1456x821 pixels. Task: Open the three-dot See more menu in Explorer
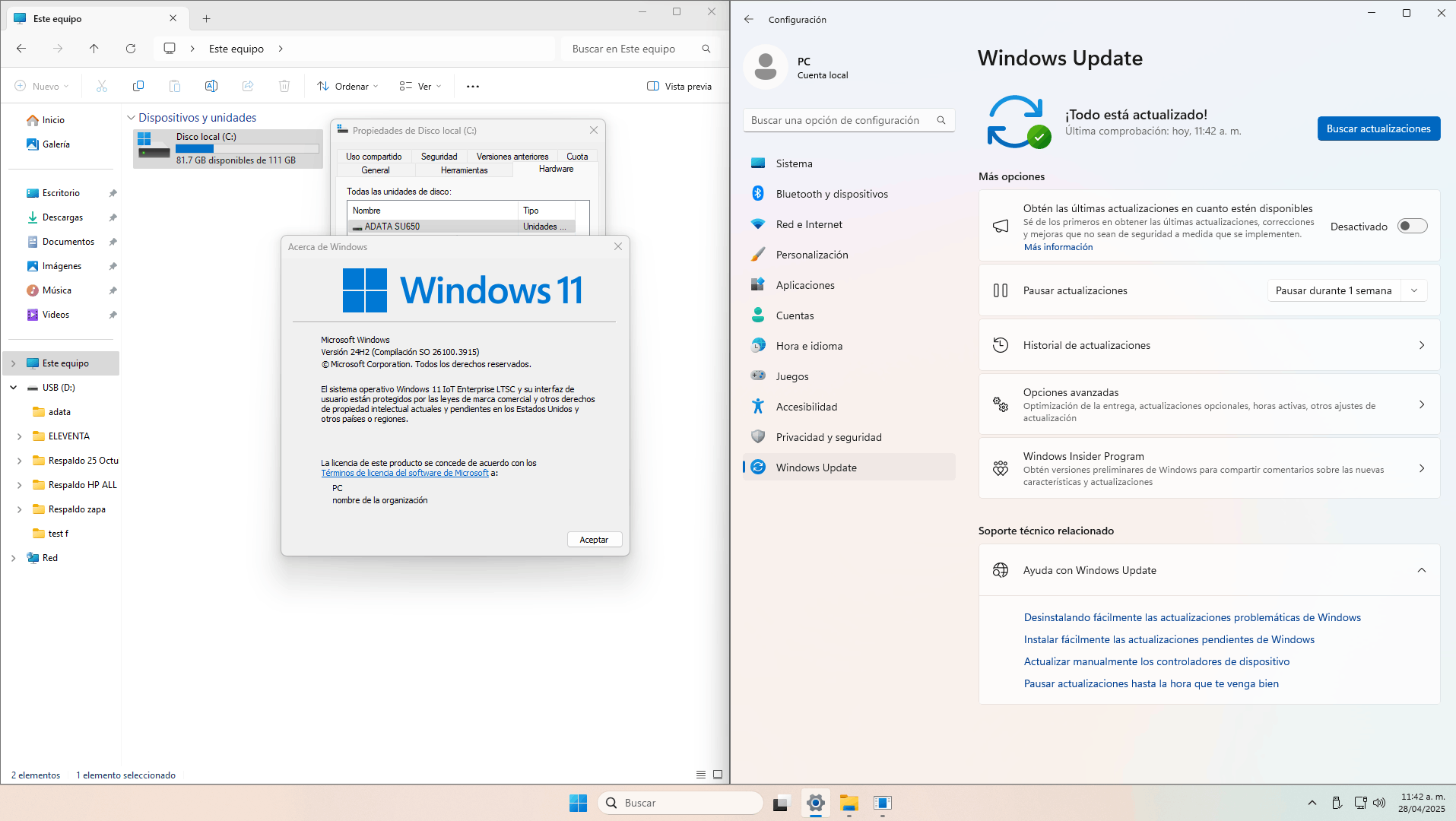click(x=473, y=87)
